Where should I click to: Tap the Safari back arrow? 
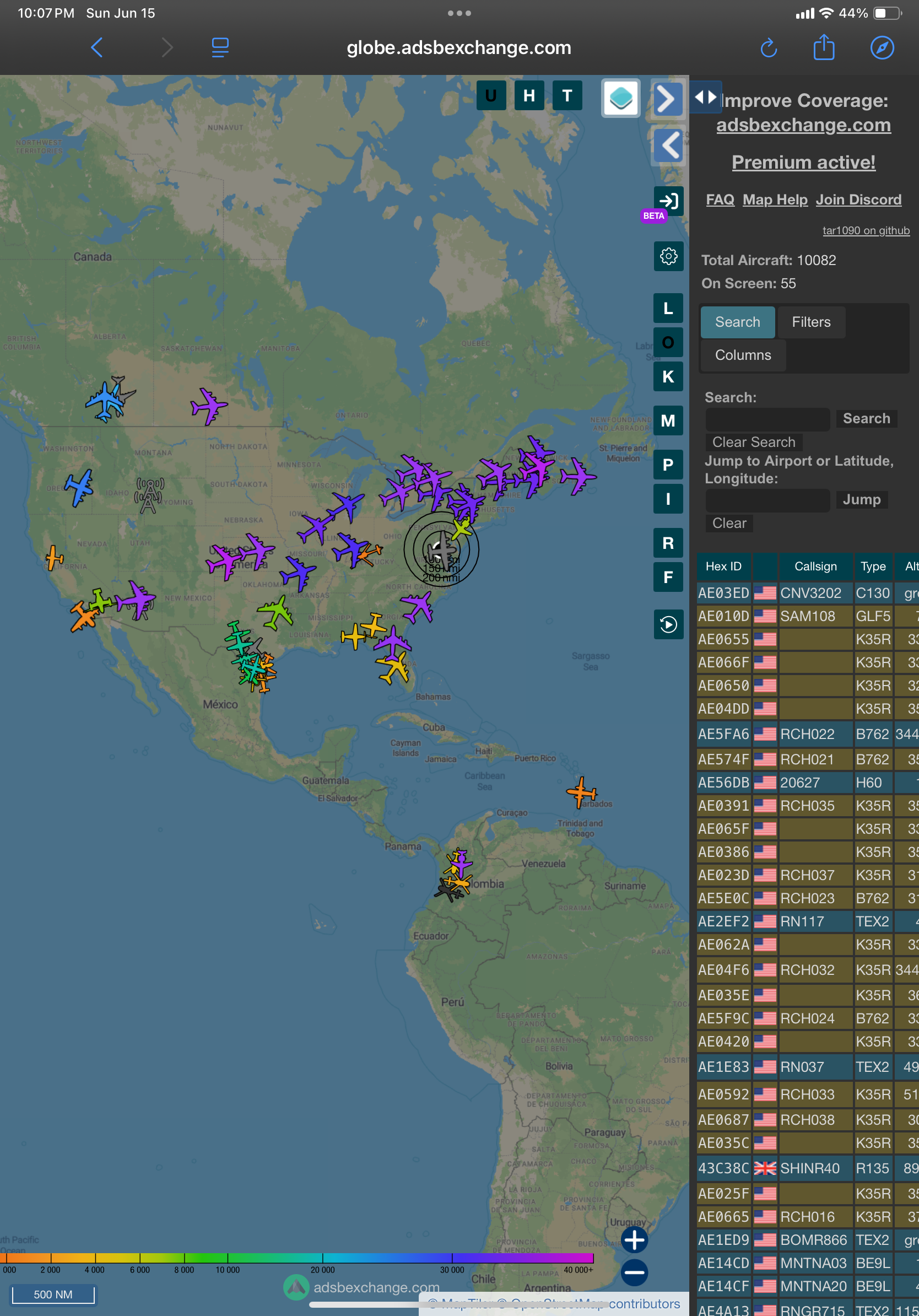click(97, 47)
